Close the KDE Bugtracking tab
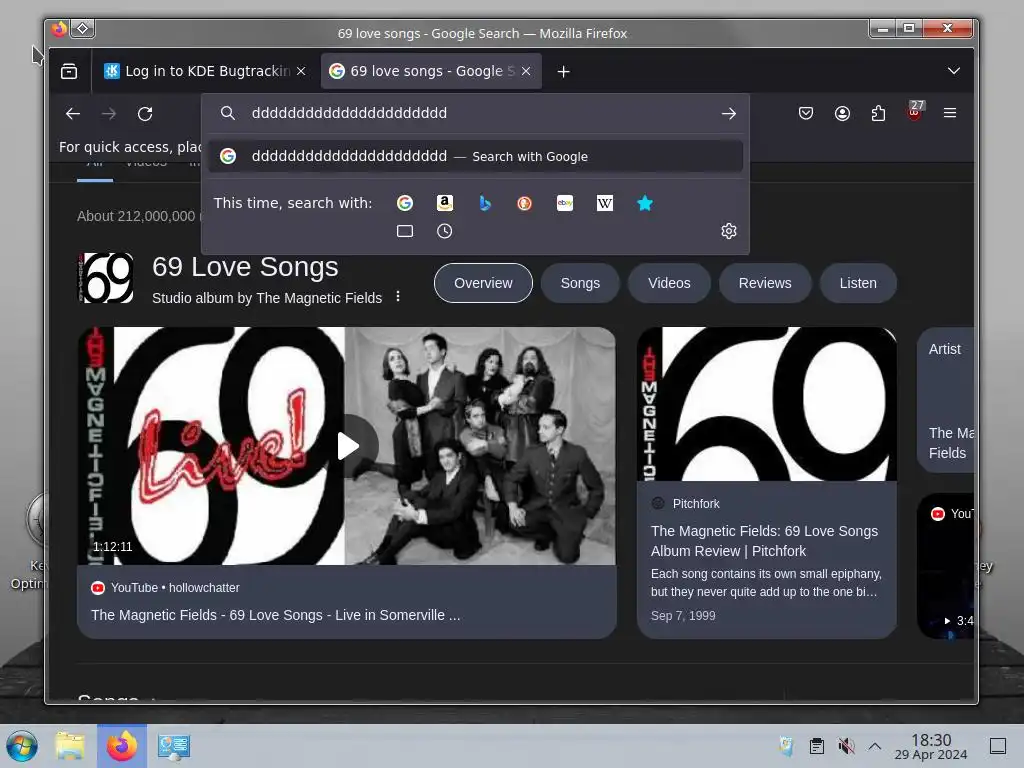 point(301,71)
